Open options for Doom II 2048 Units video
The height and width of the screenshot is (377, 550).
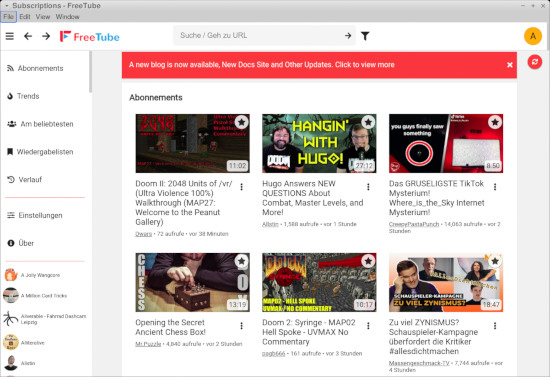(241, 187)
